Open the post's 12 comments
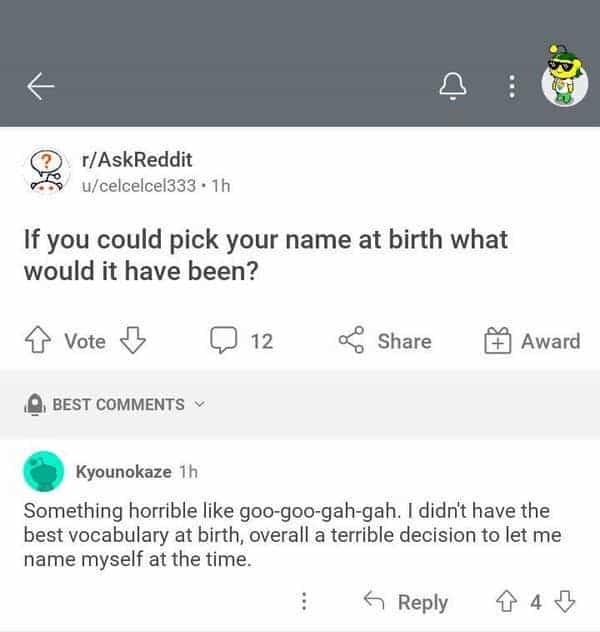The height and width of the screenshot is (632, 600). (x=241, y=341)
